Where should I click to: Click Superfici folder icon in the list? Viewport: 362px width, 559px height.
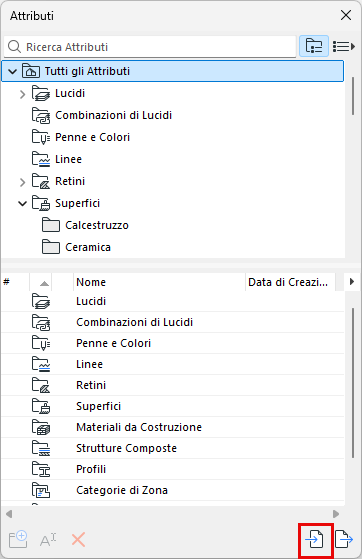(41, 406)
